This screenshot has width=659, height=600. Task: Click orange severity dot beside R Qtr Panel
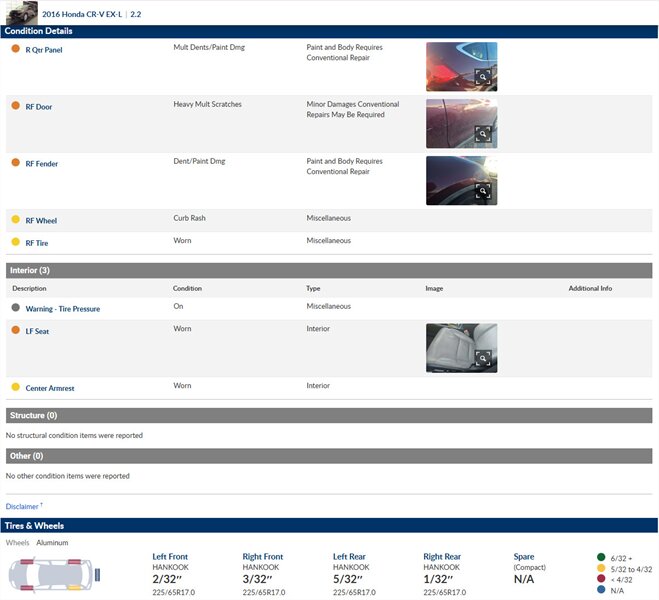pos(15,48)
